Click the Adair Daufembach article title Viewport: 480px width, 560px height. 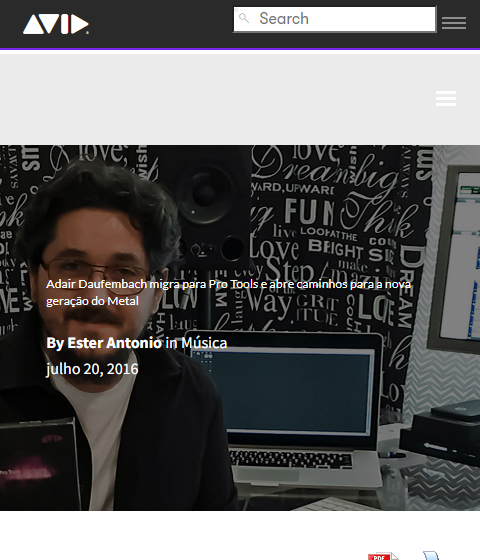[x=228, y=292]
